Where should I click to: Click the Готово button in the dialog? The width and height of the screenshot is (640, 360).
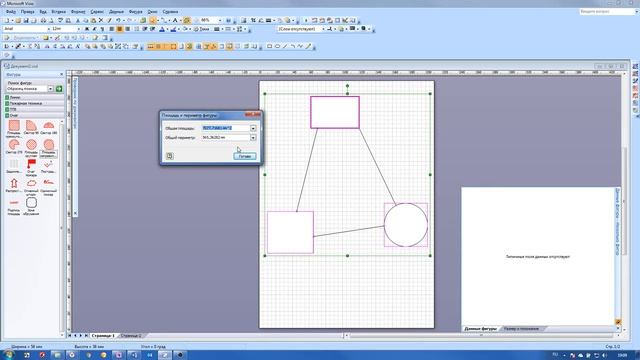click(x=245, y=156)
